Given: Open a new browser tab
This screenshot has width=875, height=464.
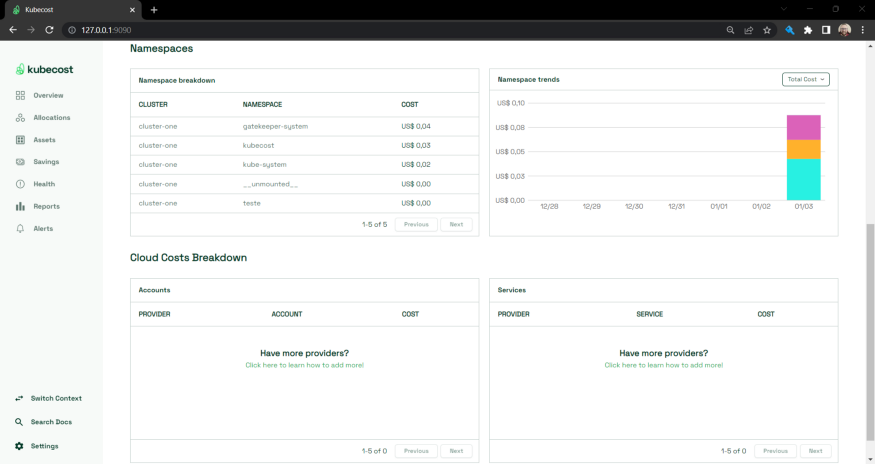Looking at the screenshot, I should click(x=154, y=10).
